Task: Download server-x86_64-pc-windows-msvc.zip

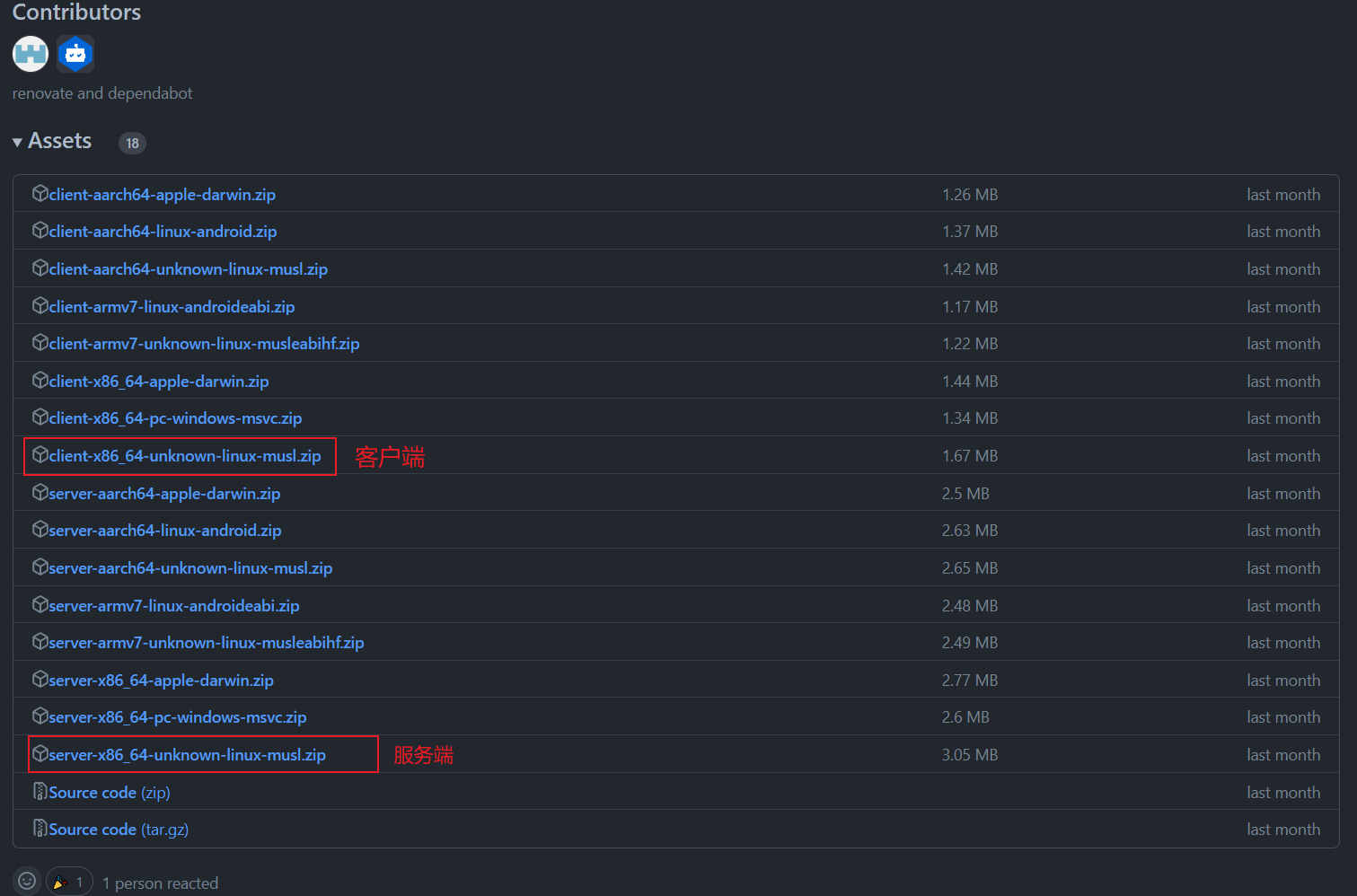Action: 177,717
